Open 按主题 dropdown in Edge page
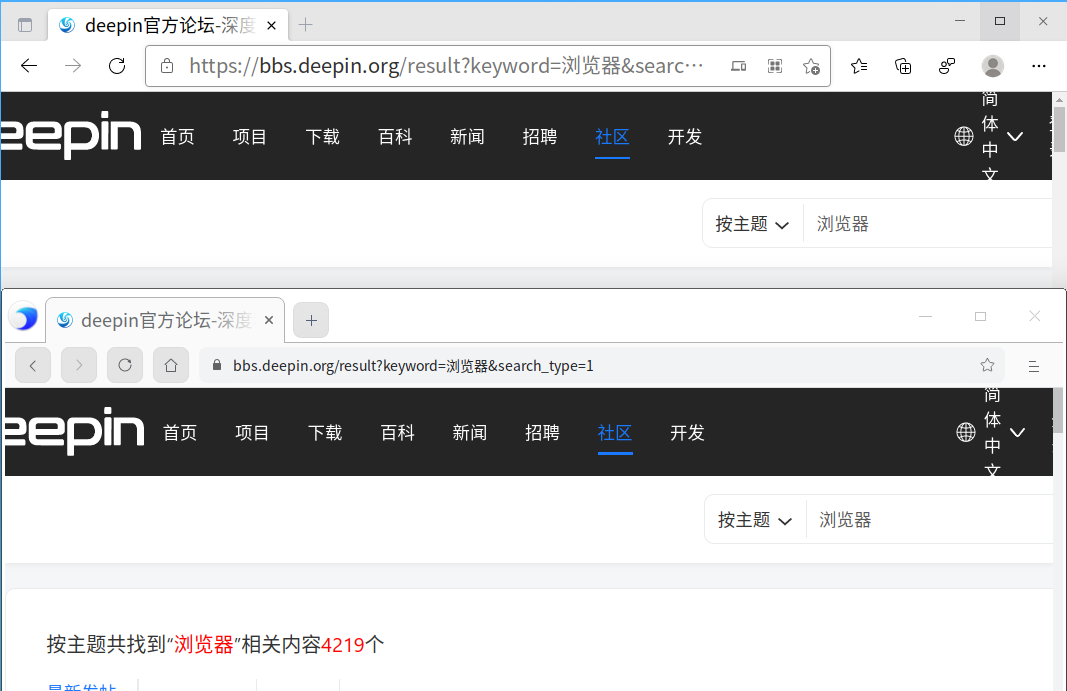This screenshot has height=691, width=1067. pos(752,224)
